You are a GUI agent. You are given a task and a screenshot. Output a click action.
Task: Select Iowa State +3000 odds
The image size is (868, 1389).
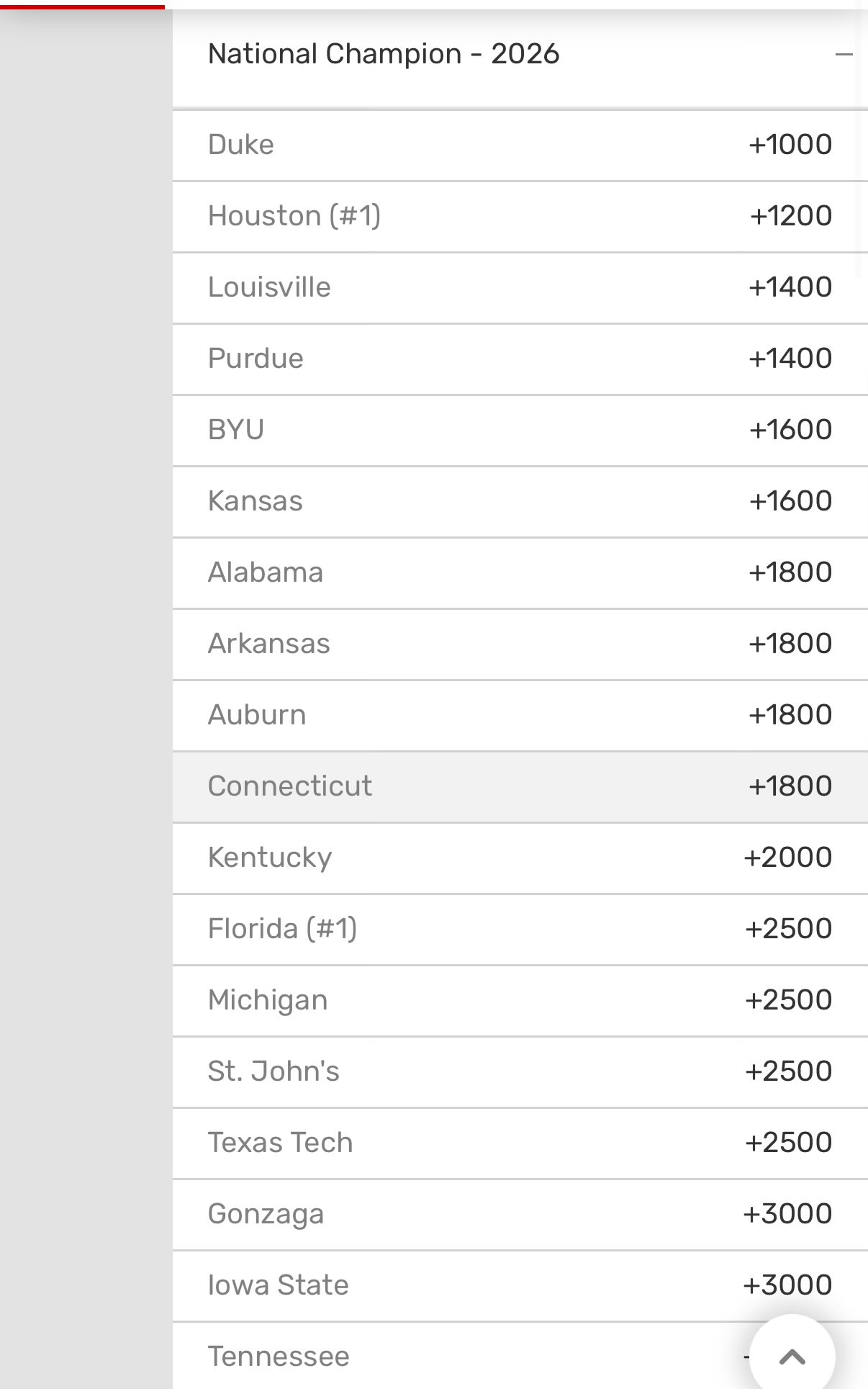click(x=520, y=1286)
